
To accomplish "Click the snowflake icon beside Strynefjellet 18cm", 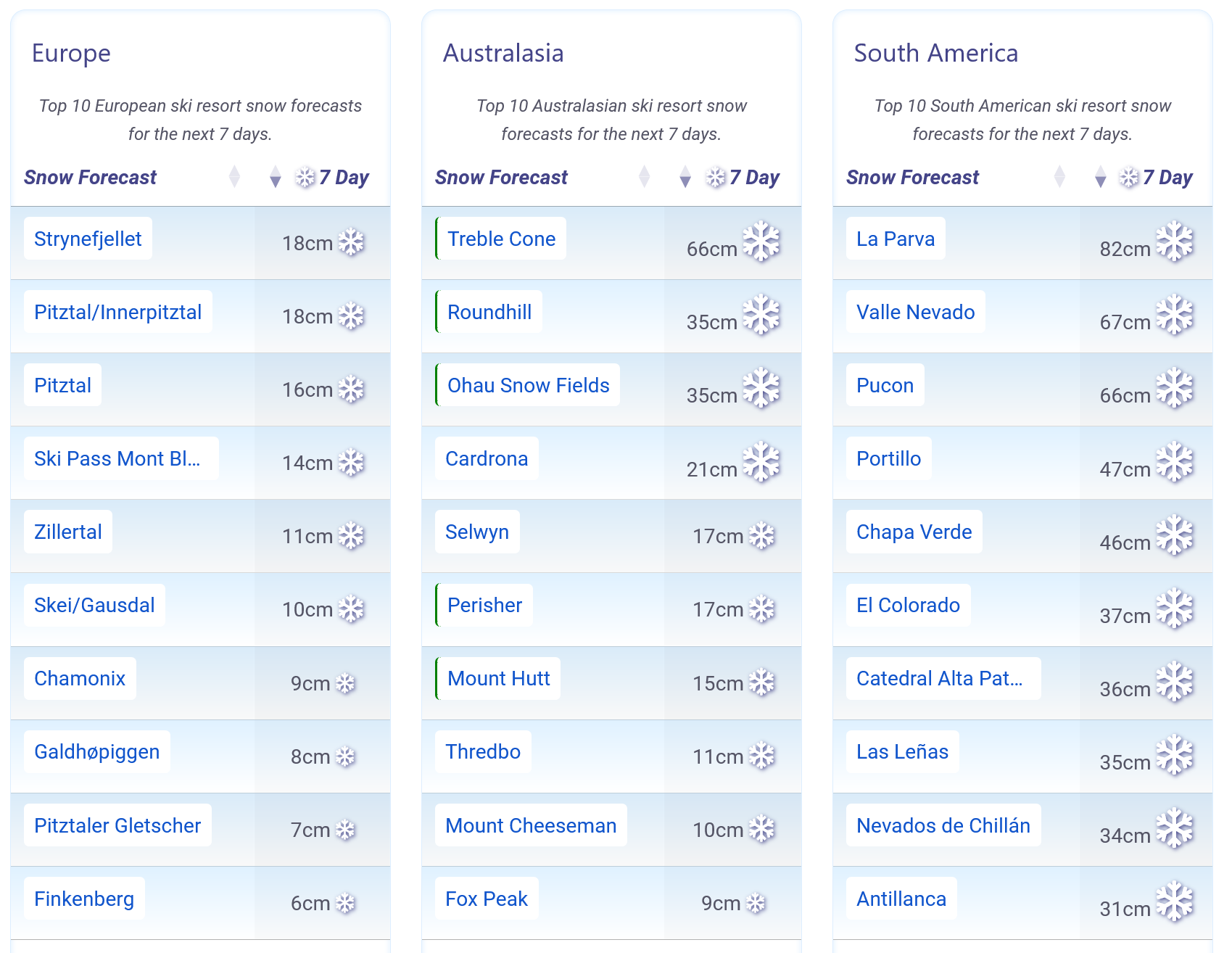I will [x=352, y=242].
